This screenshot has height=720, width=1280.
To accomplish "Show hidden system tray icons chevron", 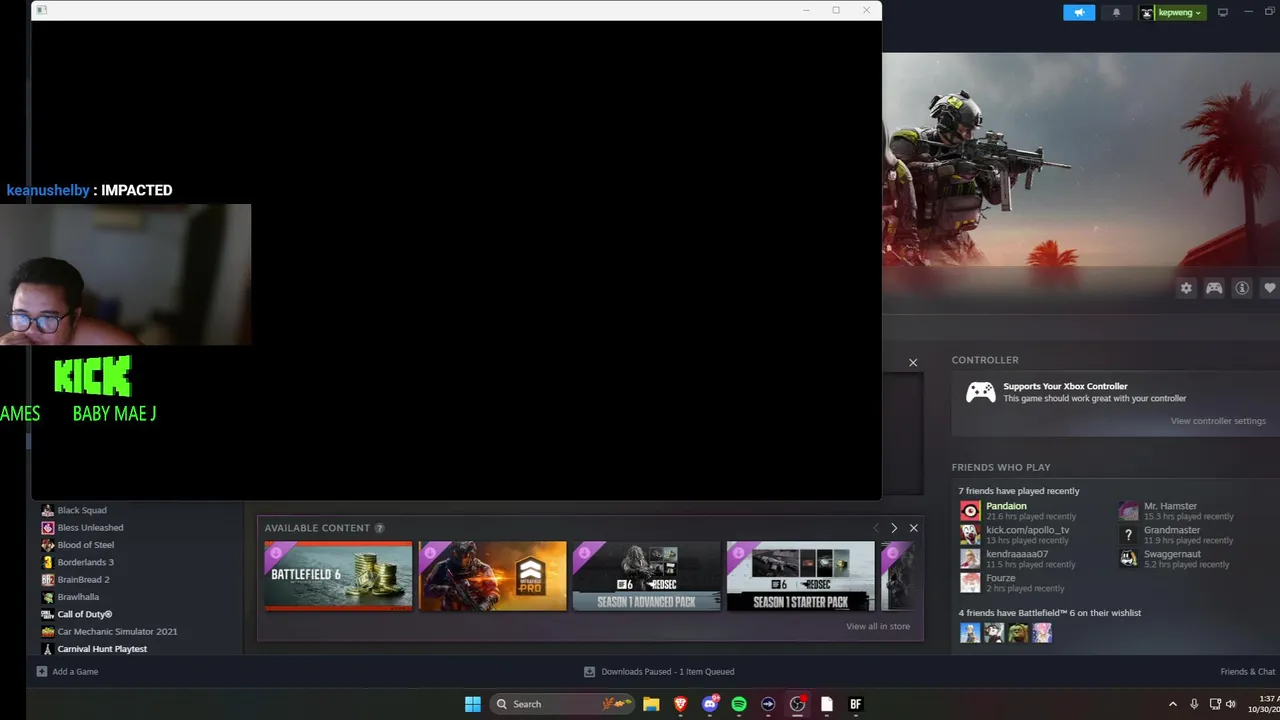I will pos(1173,704).
